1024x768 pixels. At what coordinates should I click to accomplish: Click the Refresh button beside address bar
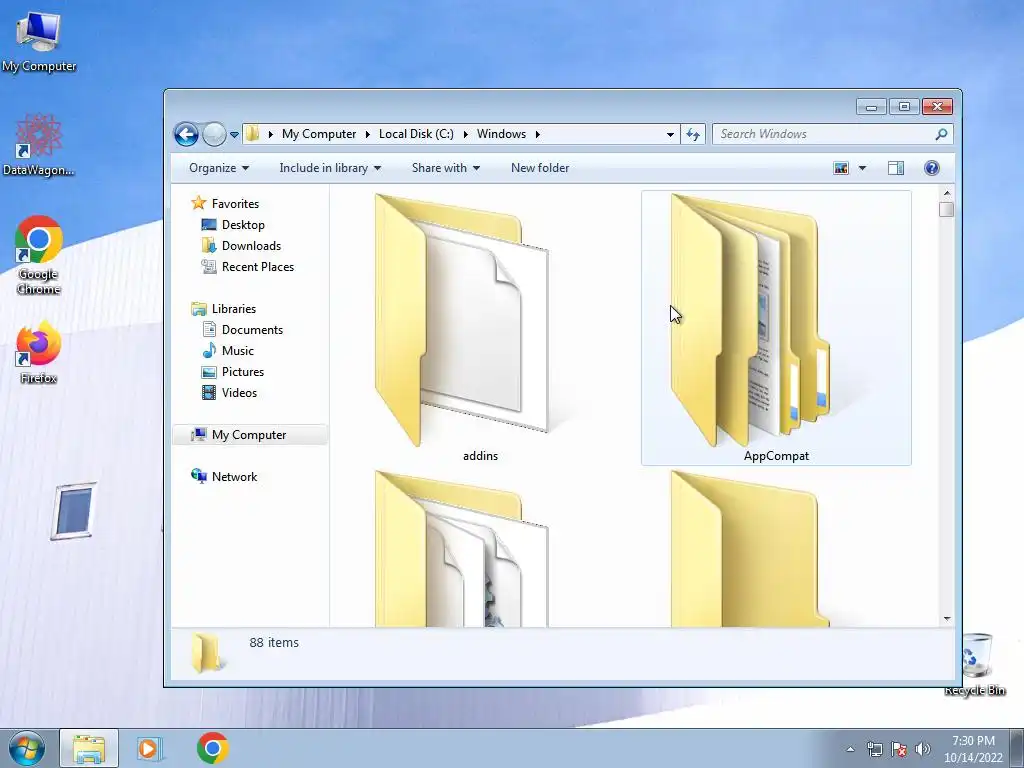(693, 135)
